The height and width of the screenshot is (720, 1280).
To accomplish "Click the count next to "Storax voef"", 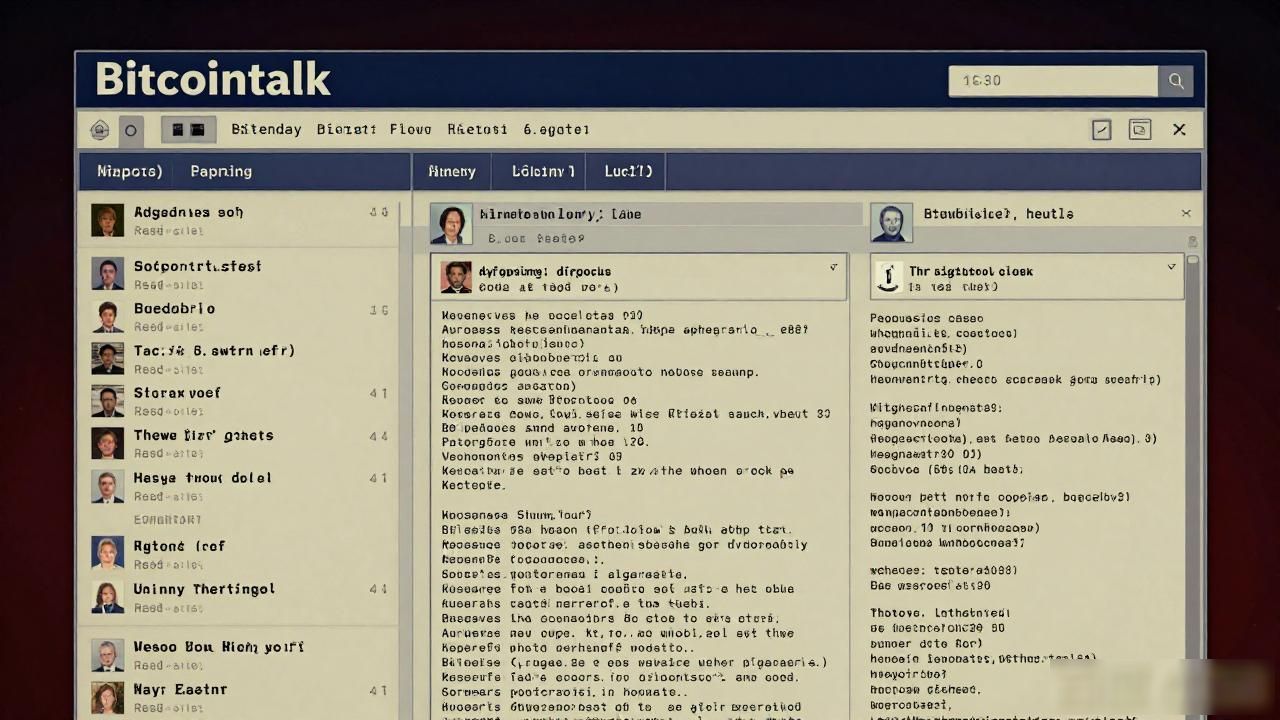I will 378,393.
